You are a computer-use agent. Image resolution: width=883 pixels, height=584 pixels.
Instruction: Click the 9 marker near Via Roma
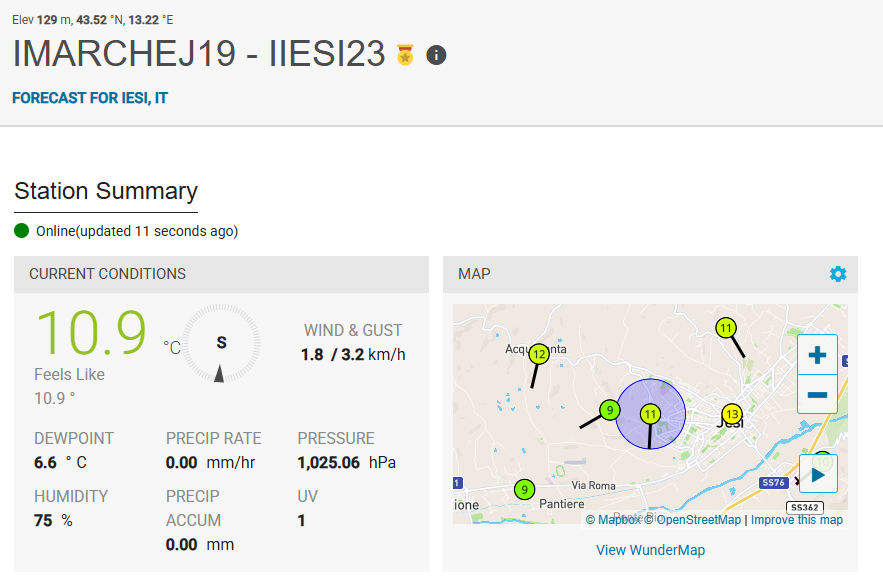click(524, 489)
